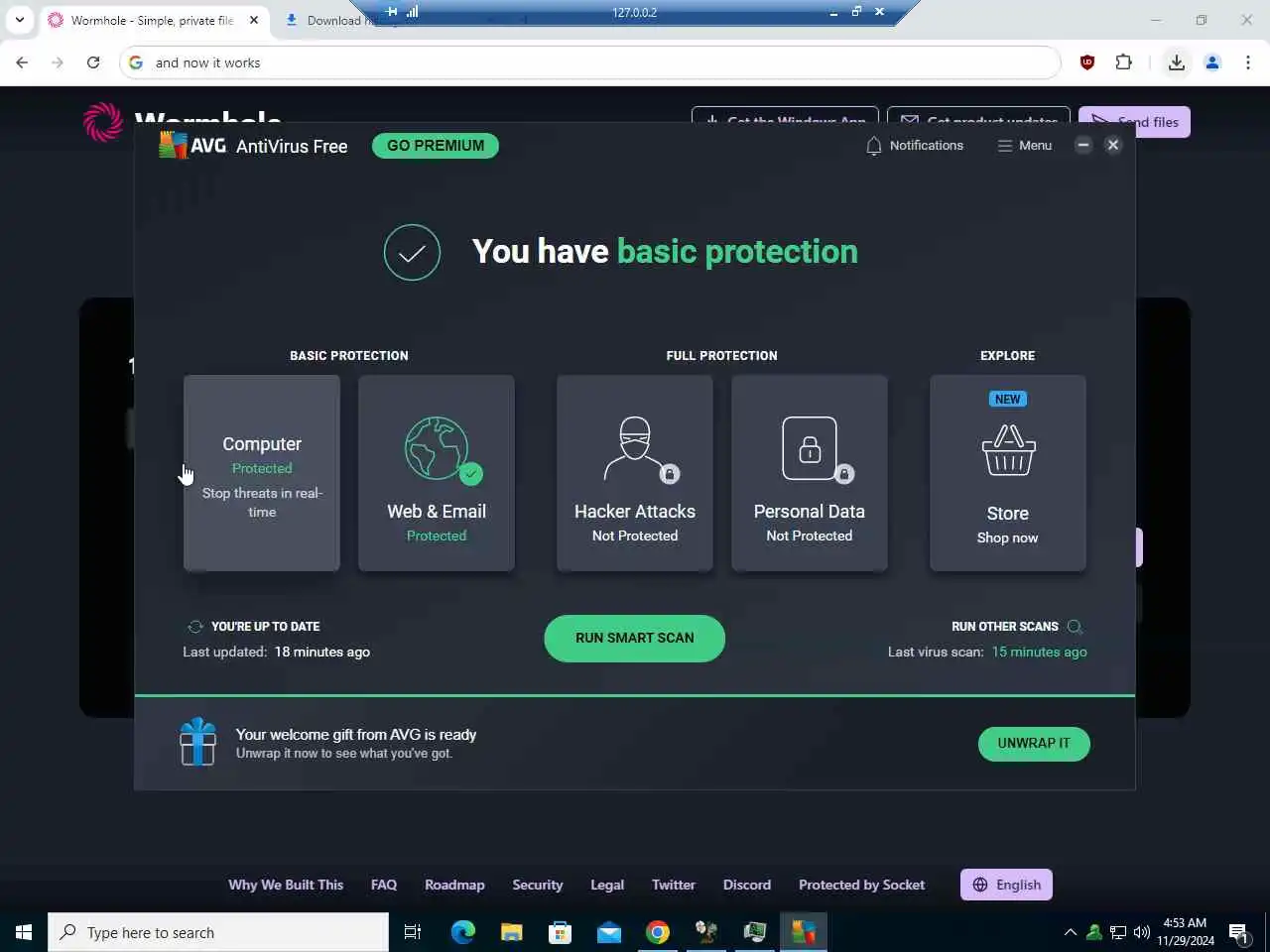1270x952 pixels.
Task: Click the AVG logo
Action: 192,146
